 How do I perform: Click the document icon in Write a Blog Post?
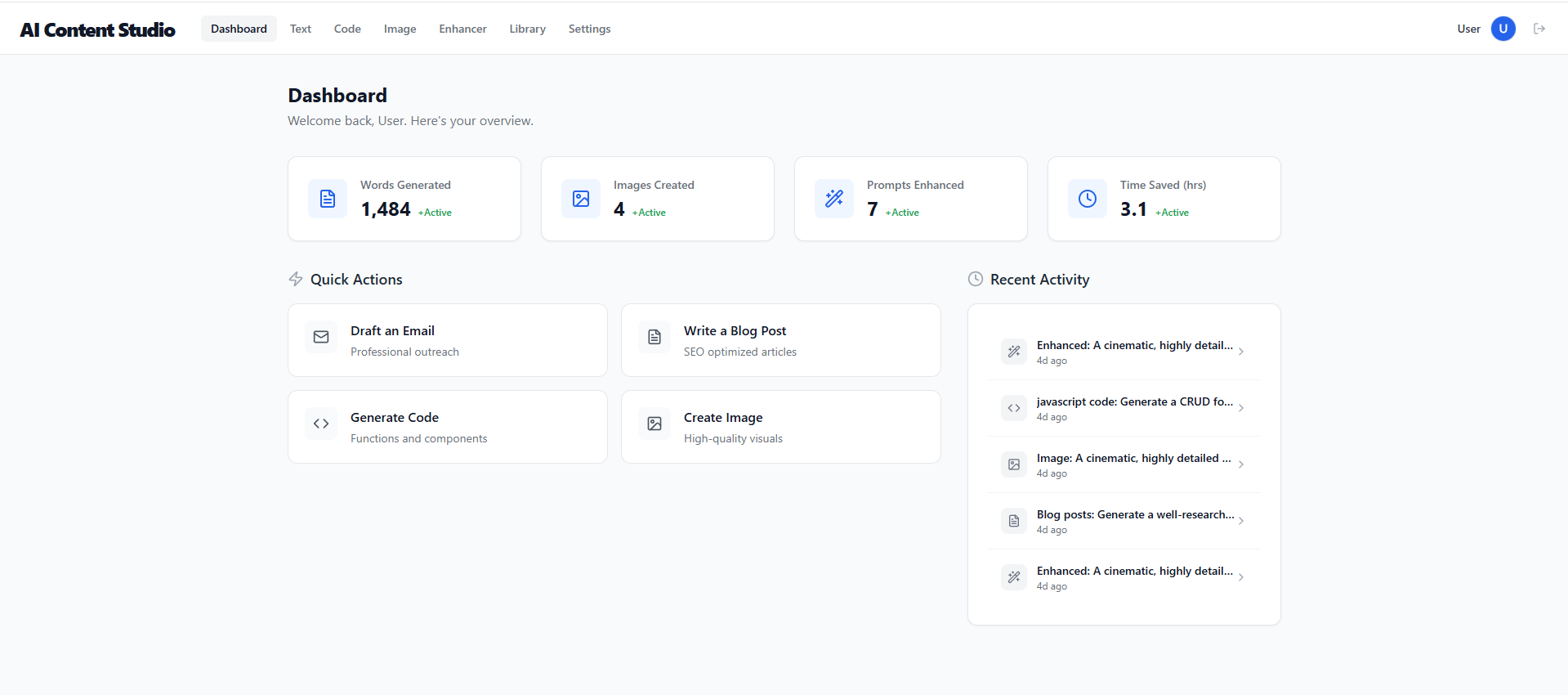click(654, 337)
